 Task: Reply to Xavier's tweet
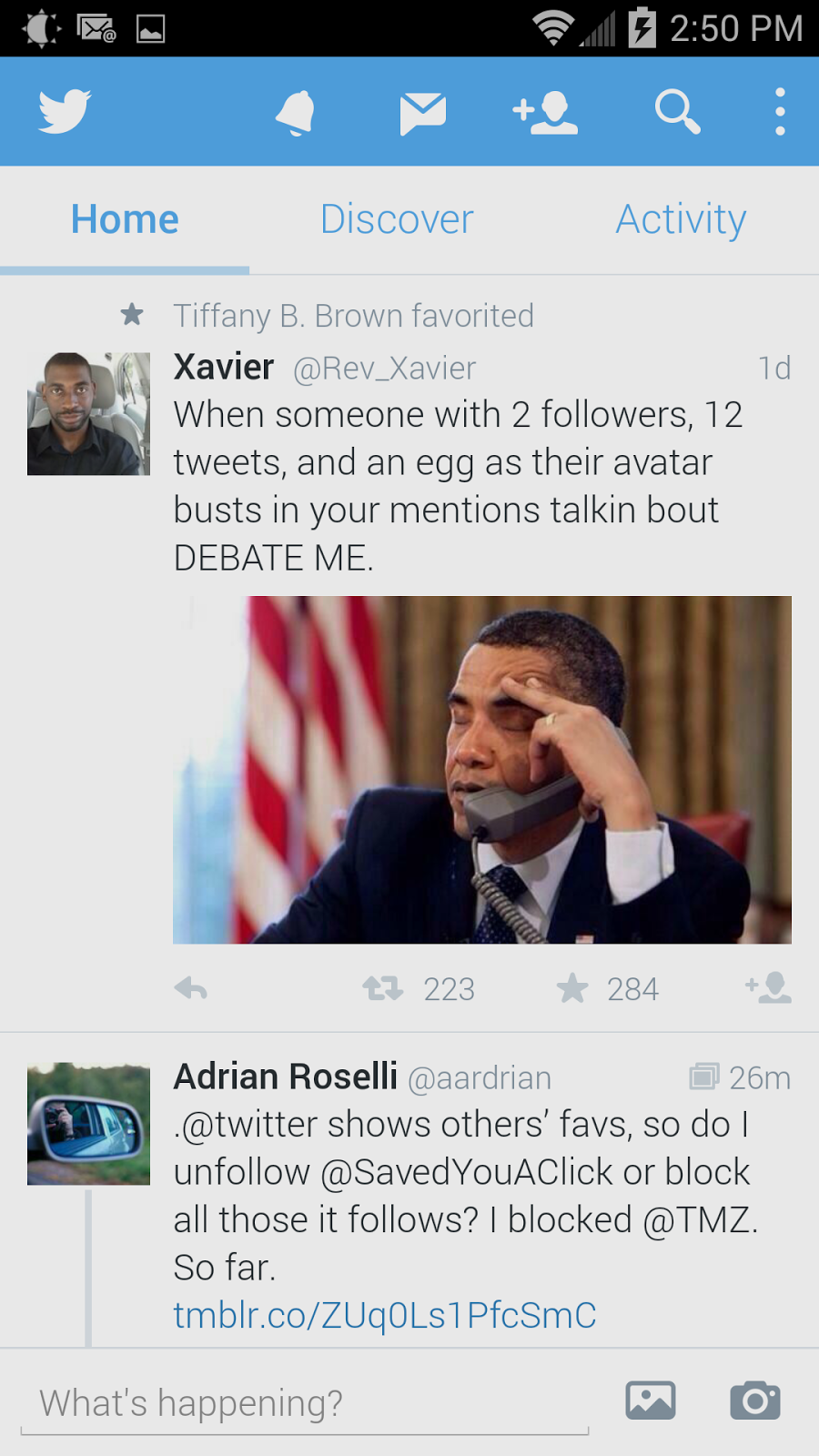tap(191, 988)
